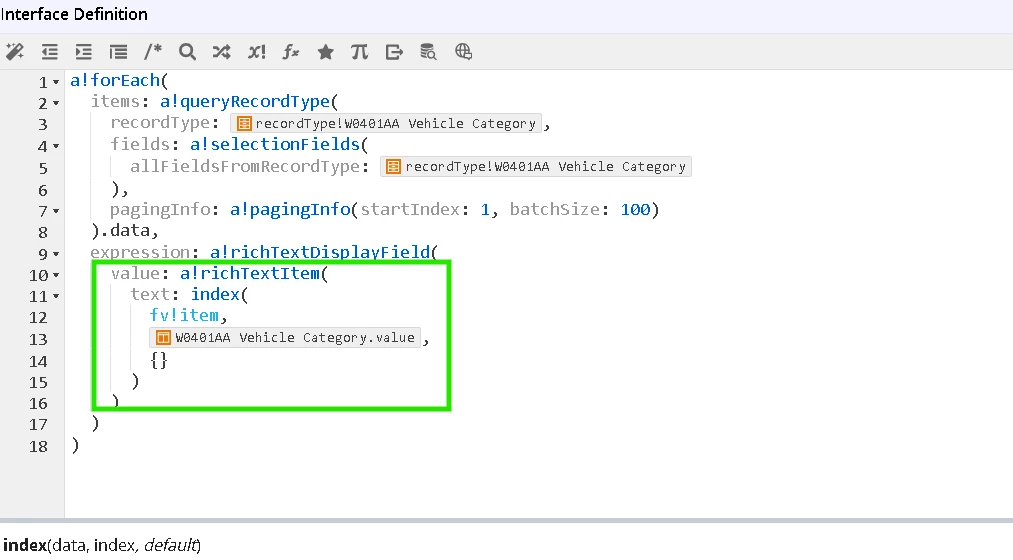The image size is (1013, 560).
Task: Click the a!forEach function name
Action: tap(115, 80)
